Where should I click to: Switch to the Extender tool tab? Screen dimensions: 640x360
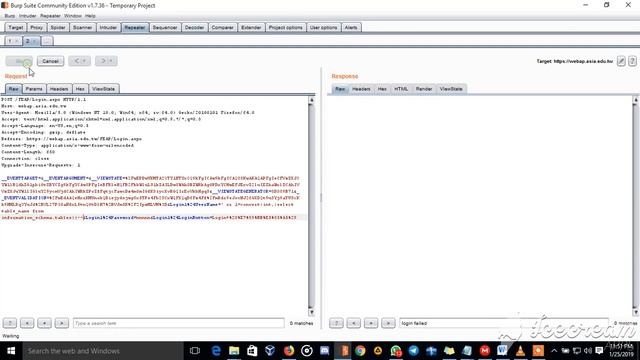click(251, 27)
